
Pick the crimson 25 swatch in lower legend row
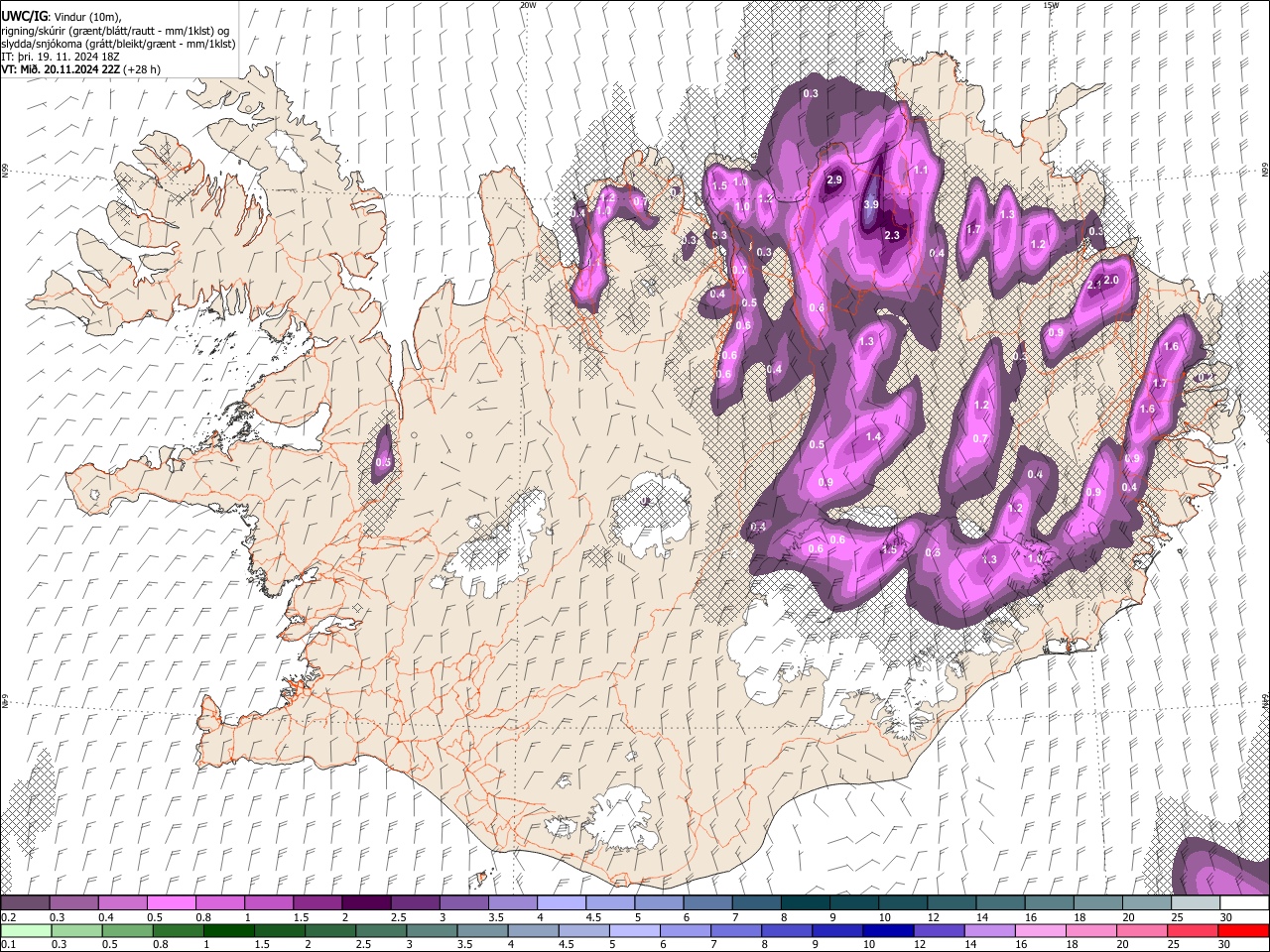point(1192,930)
